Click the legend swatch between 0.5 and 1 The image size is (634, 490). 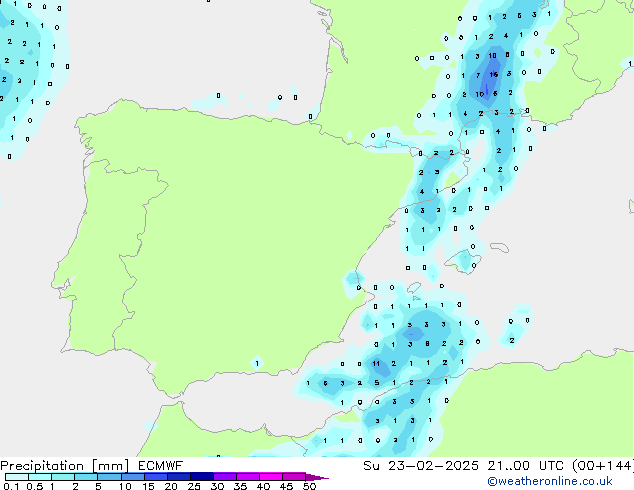click(40, 477)
